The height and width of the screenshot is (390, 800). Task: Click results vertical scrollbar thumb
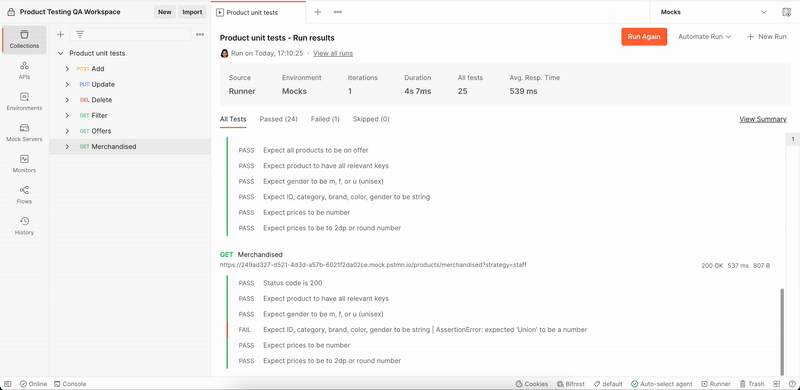tap(782, 332)
